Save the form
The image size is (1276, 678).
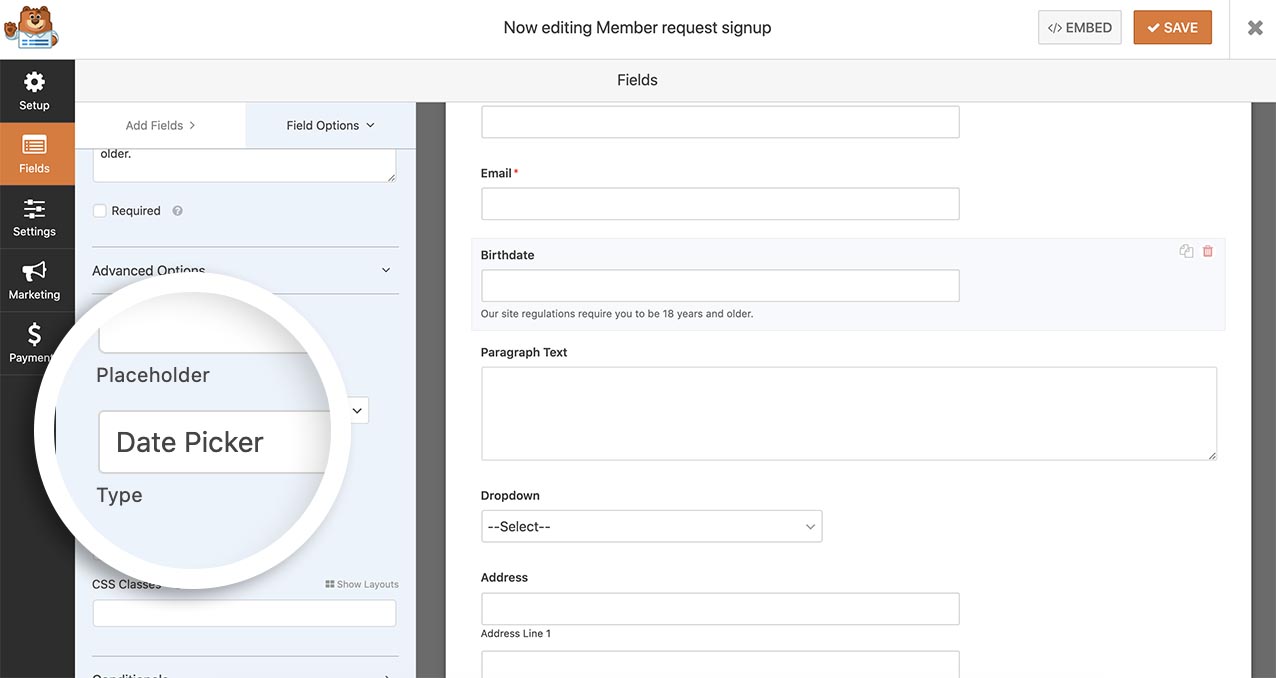[x=1172, y=28]
